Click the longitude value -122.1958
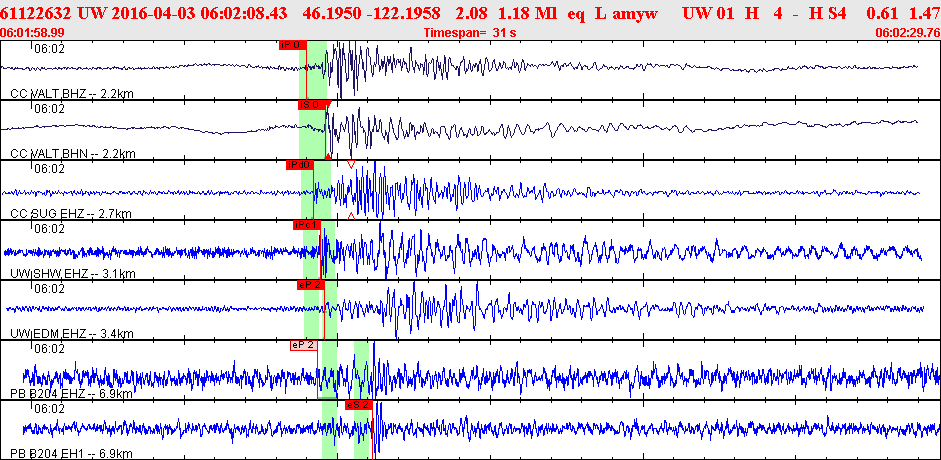Image resolution: width=941 pixels, height=460 pixels. coord(405,13)
